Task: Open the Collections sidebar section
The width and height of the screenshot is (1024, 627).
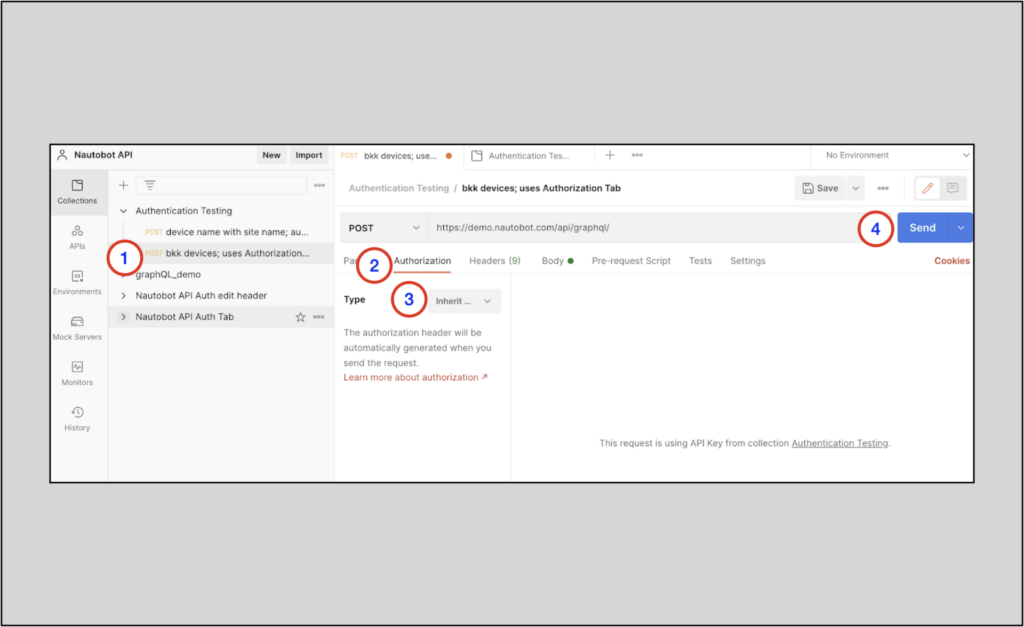Action: point(77,192)
